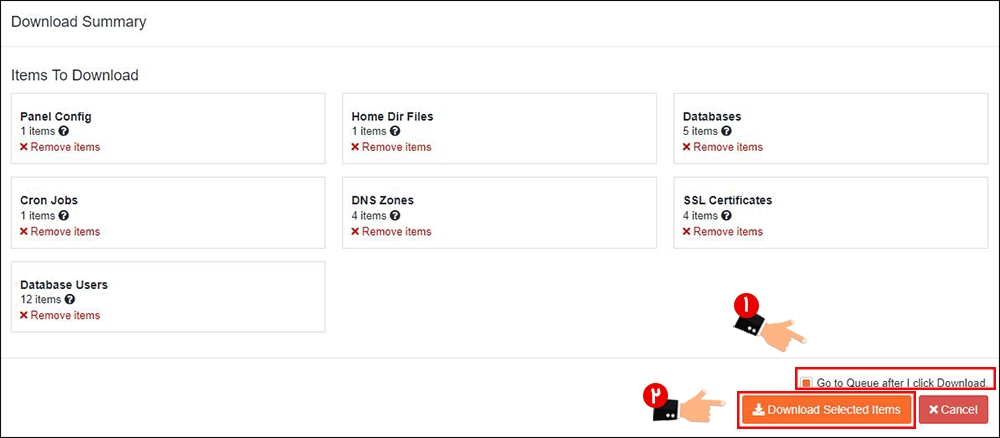Click the help icon beside Panel Config items
The image size is (1000, 438).
(x=64, y=131)
